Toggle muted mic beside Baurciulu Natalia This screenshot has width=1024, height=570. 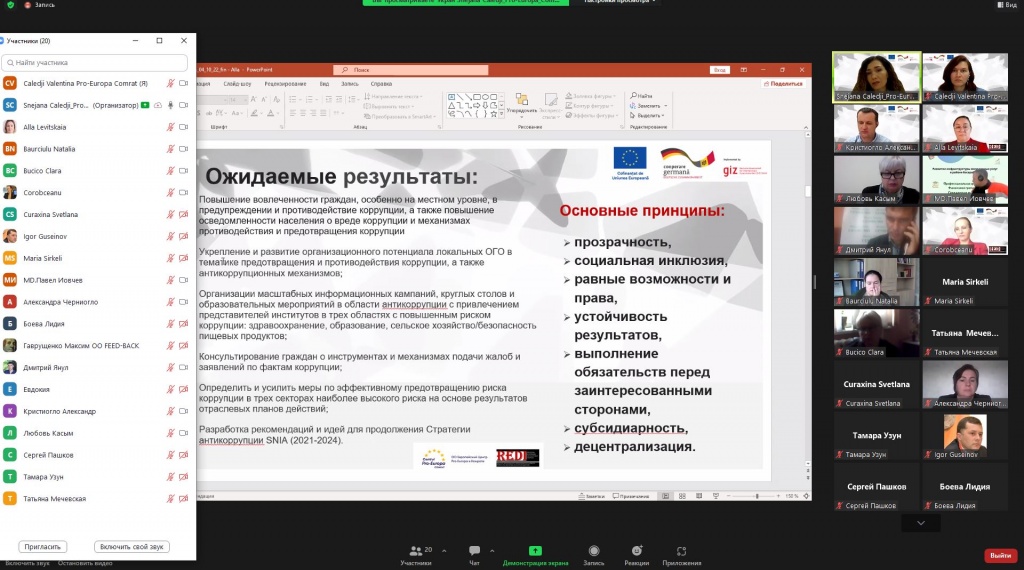170,149
